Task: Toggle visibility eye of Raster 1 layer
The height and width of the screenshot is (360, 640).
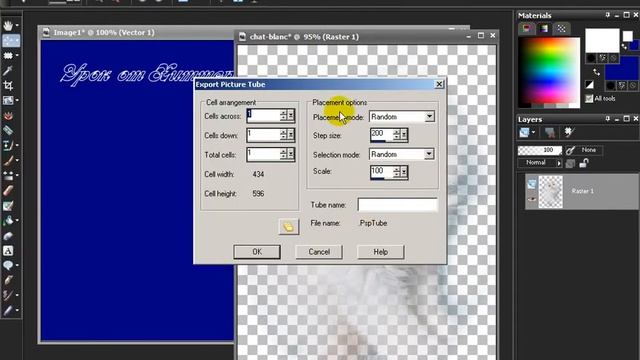Action: pos(531,200)
